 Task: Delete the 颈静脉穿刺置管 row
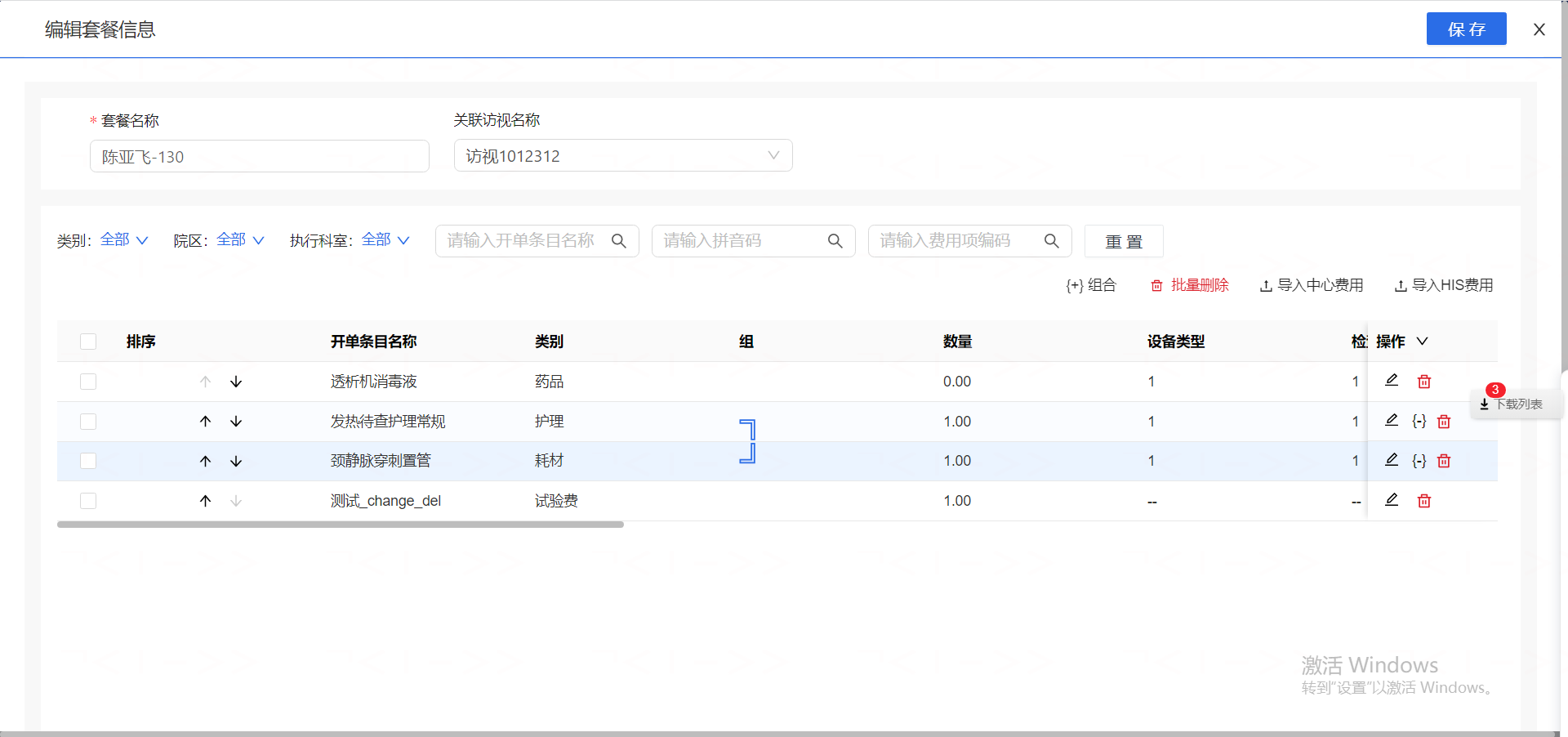(1444, 461)
